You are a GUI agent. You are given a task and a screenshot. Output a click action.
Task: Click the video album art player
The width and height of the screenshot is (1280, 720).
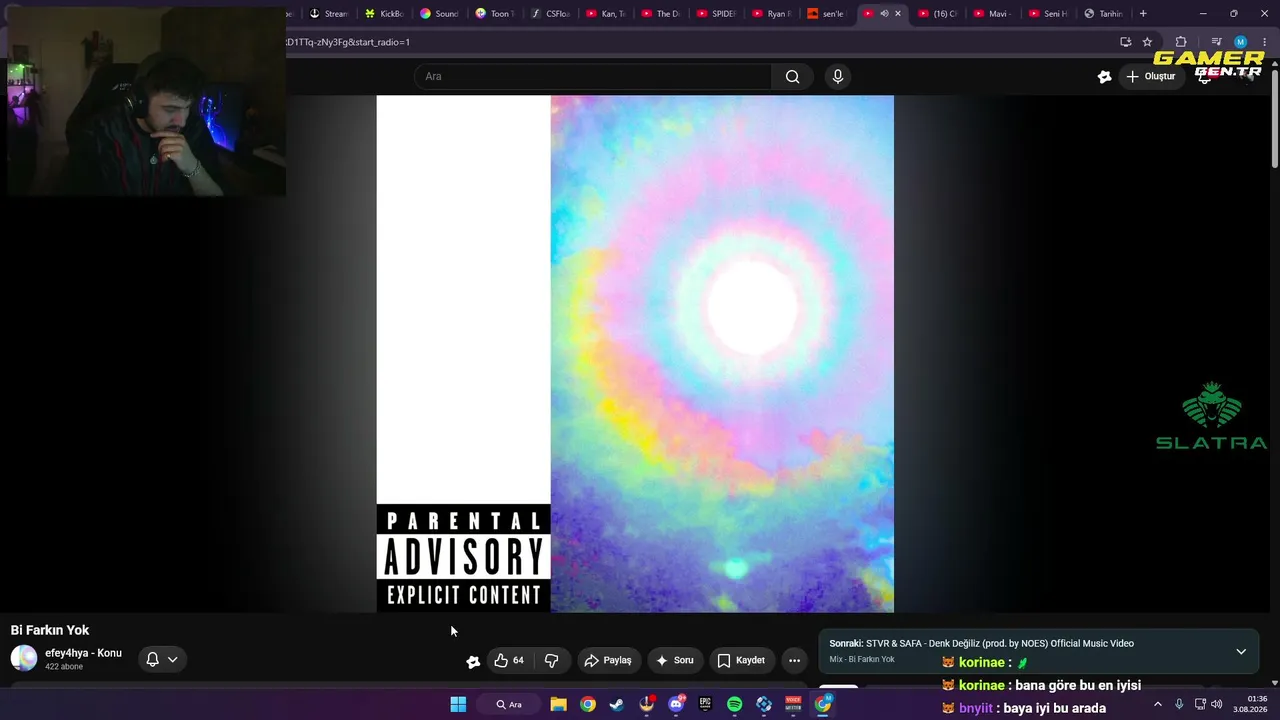coord(635,354)
